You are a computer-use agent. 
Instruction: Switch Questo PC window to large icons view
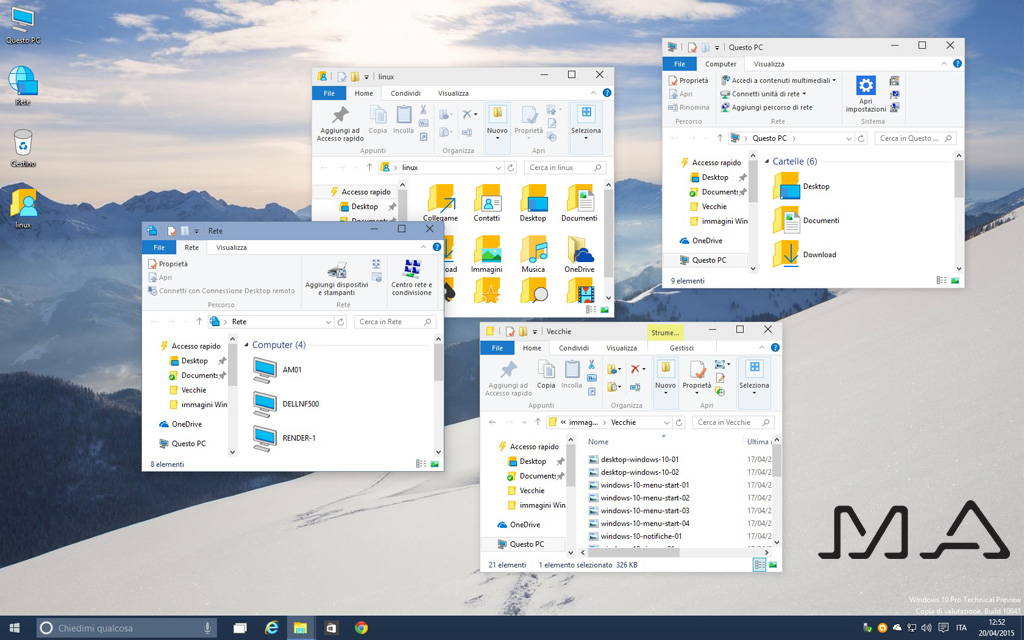pos(955,280)
